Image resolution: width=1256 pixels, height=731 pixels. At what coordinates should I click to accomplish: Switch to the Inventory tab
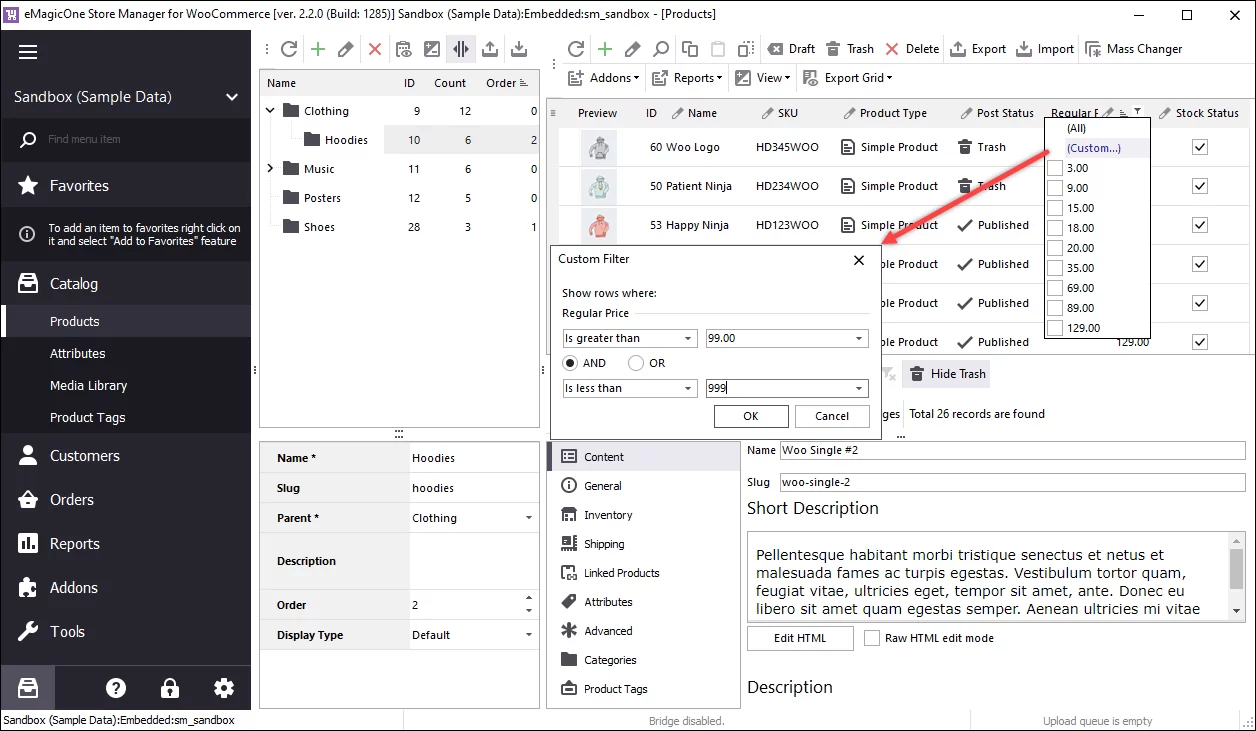tap(606, 514)
